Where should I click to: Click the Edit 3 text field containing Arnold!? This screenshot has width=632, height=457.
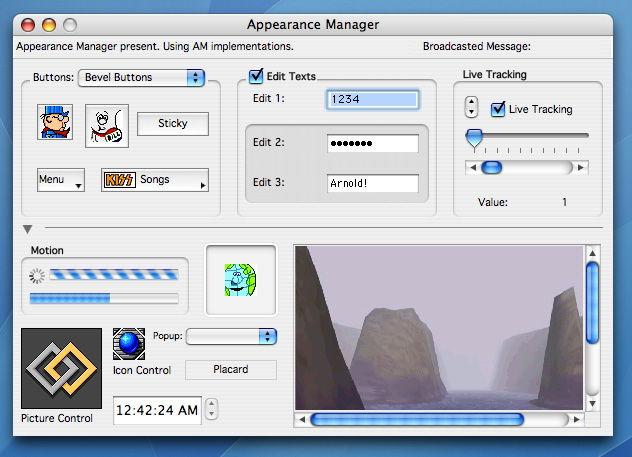tap(372, 184)
